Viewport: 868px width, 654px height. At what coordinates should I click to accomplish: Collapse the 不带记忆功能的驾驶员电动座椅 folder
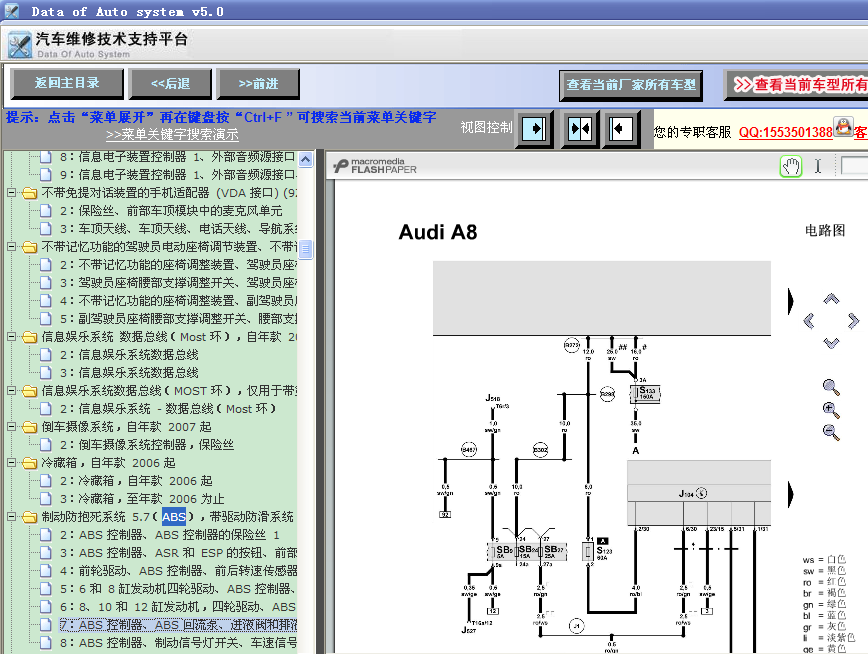(11, 246)
